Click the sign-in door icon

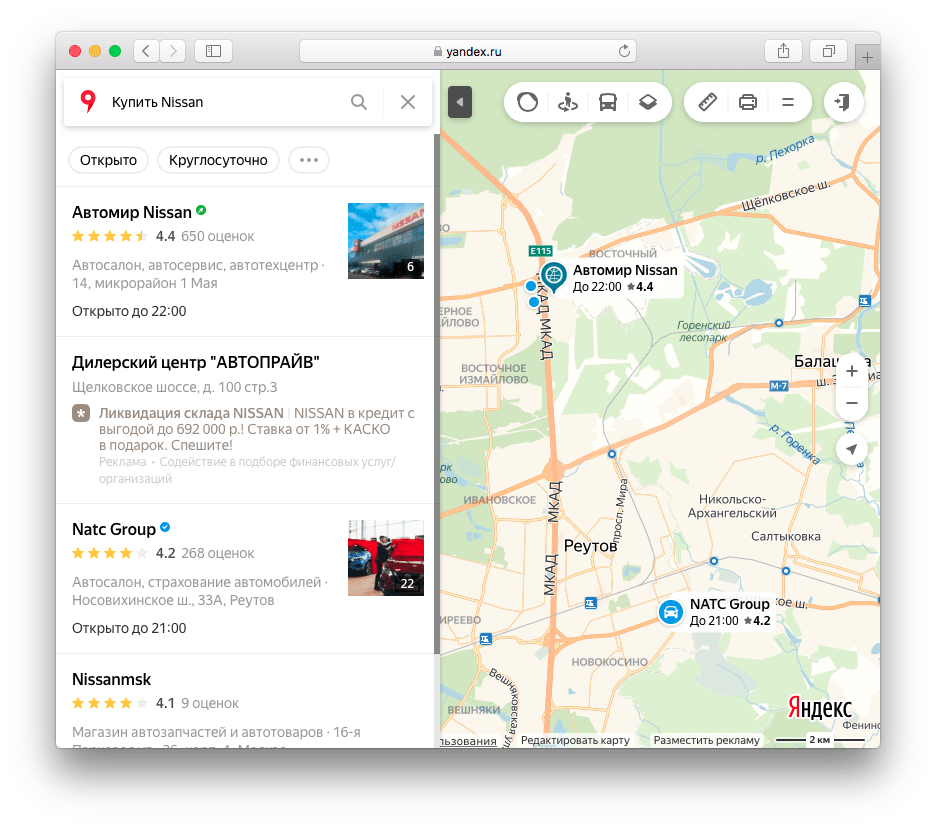point(843,102)
